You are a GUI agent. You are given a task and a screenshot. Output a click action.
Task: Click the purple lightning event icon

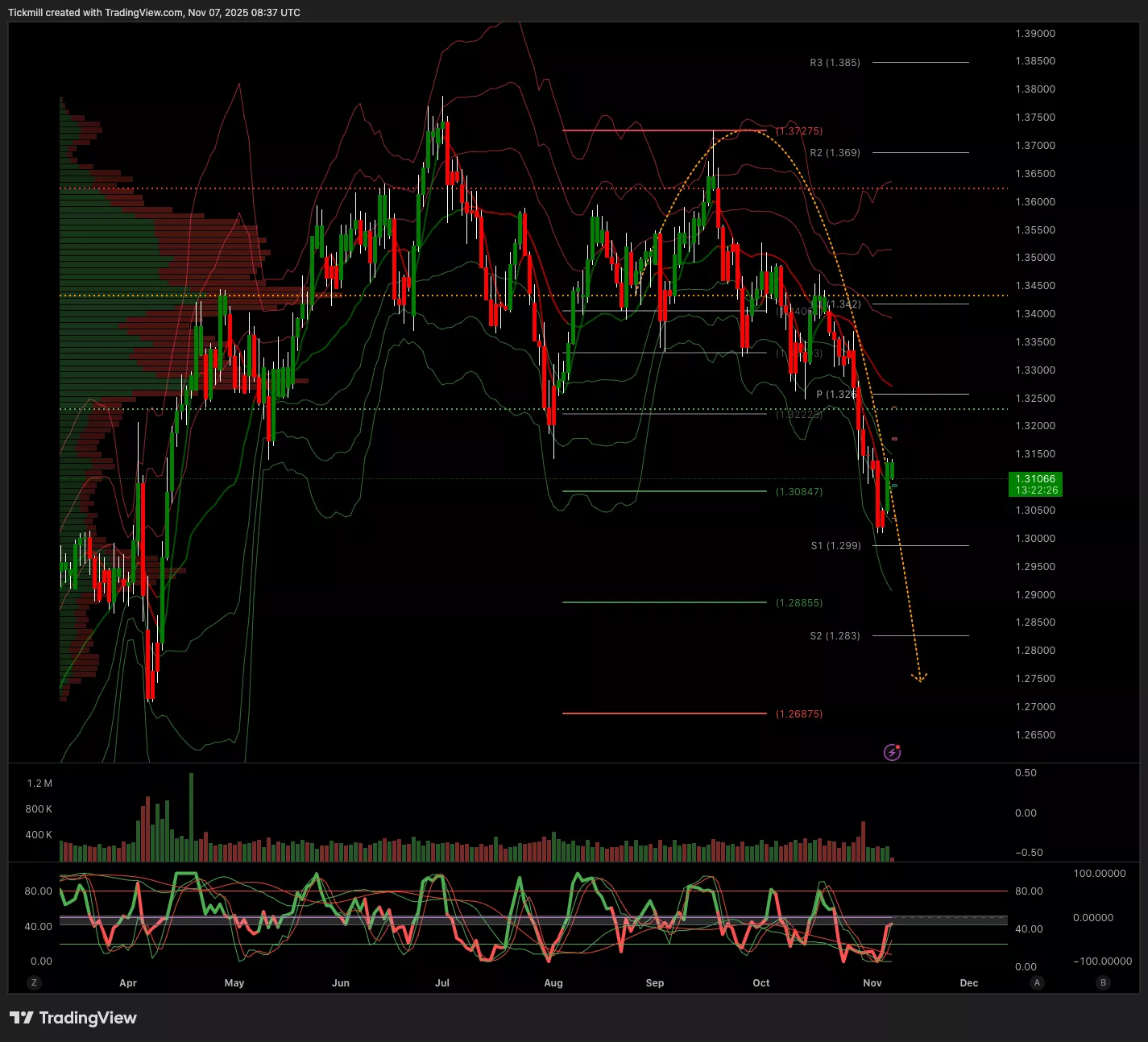click(x=892, y=753)
